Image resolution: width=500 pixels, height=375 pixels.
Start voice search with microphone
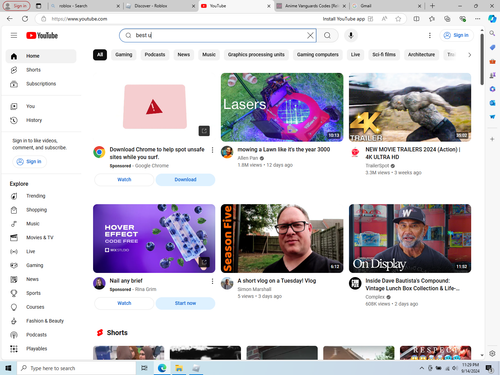[x=351, y=35]
